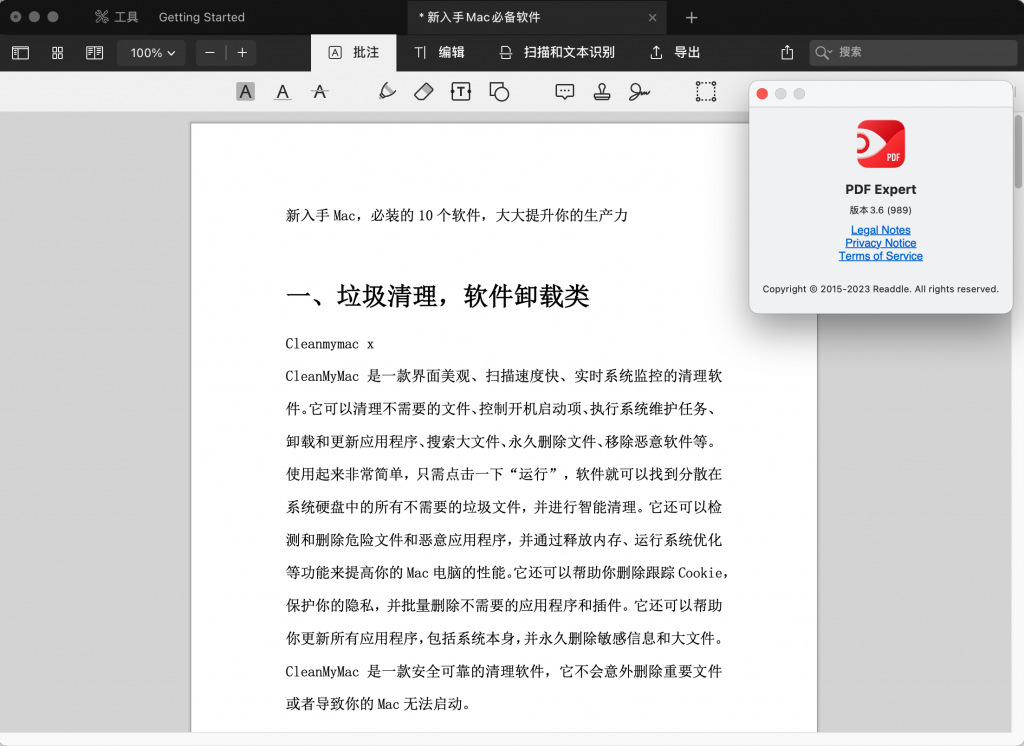Screen dimensions: 1024x746
Task: Toggle page thumbnails view
Action: point(57,52)
